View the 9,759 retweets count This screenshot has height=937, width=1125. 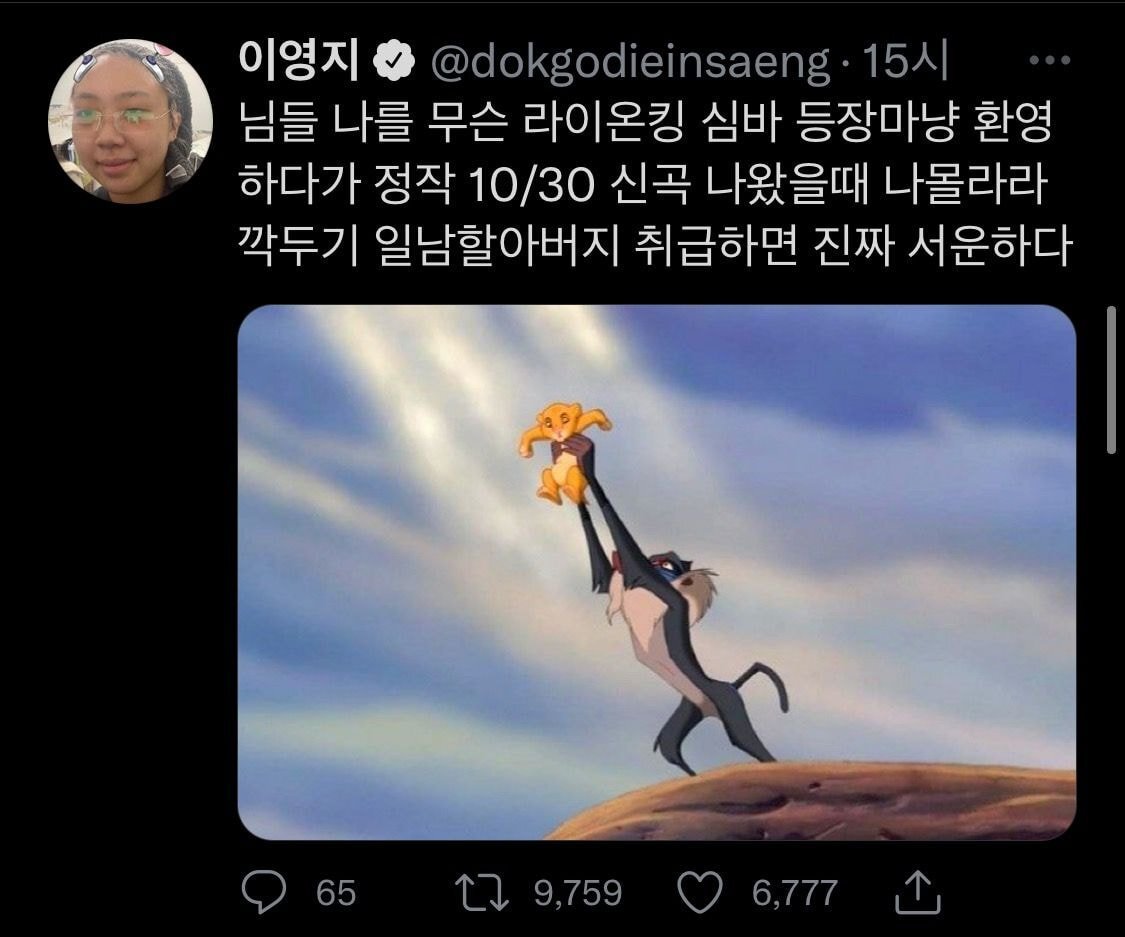tap(578, 893)
